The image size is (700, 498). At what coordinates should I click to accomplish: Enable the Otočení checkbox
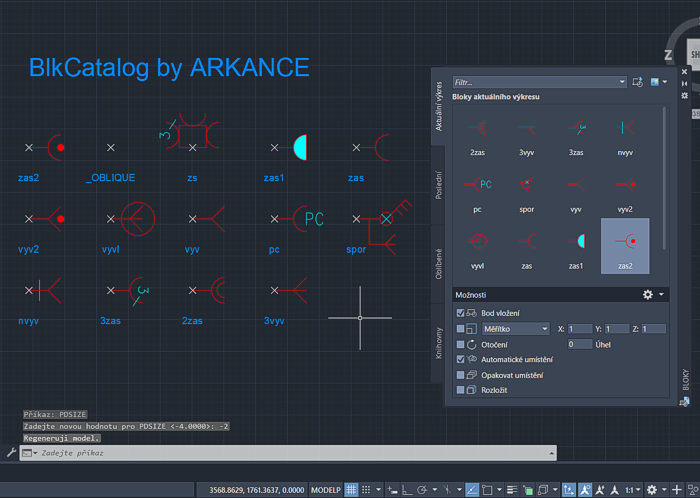point(461,344)
